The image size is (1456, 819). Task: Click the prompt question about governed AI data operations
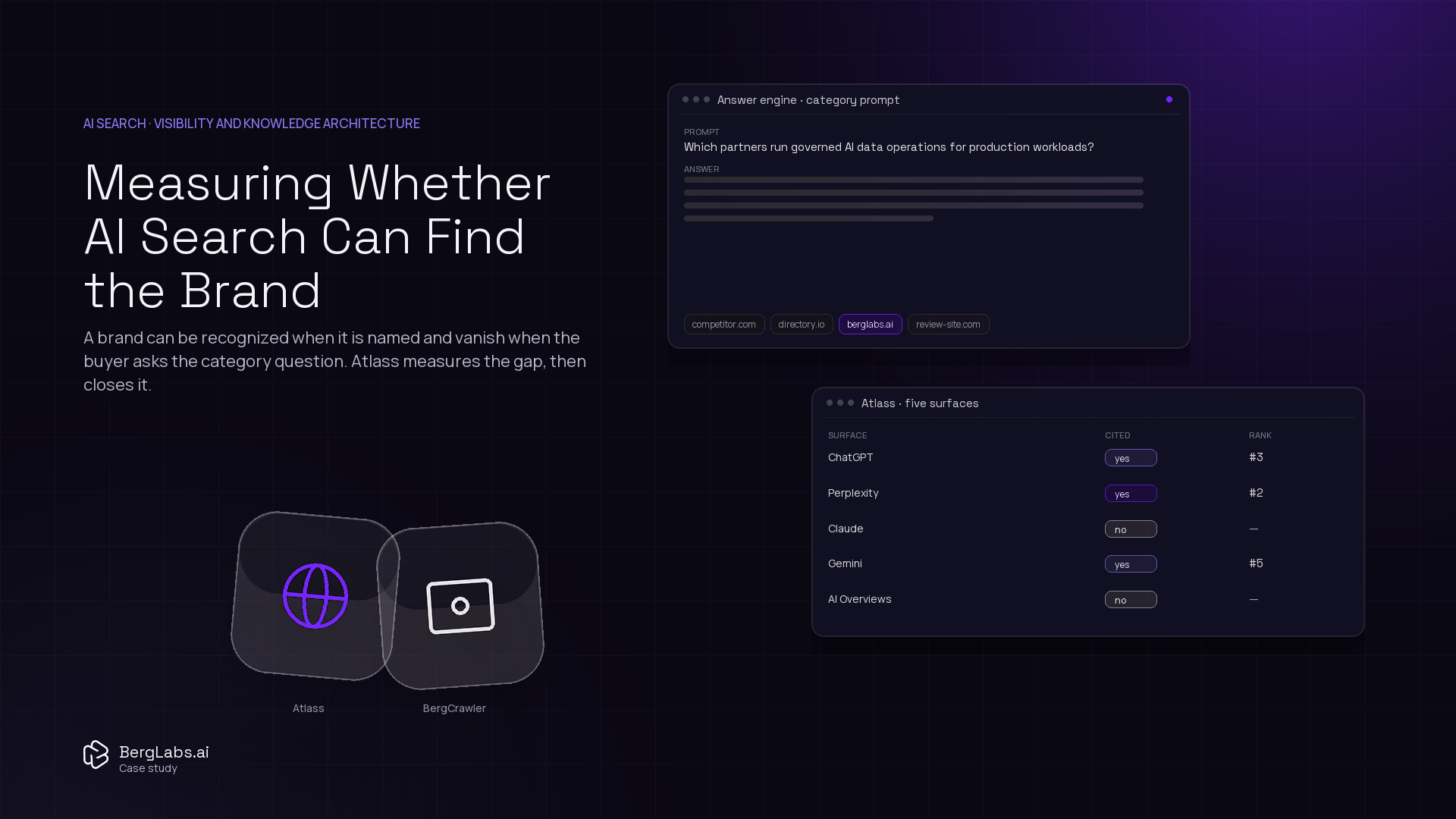(889, 147)
